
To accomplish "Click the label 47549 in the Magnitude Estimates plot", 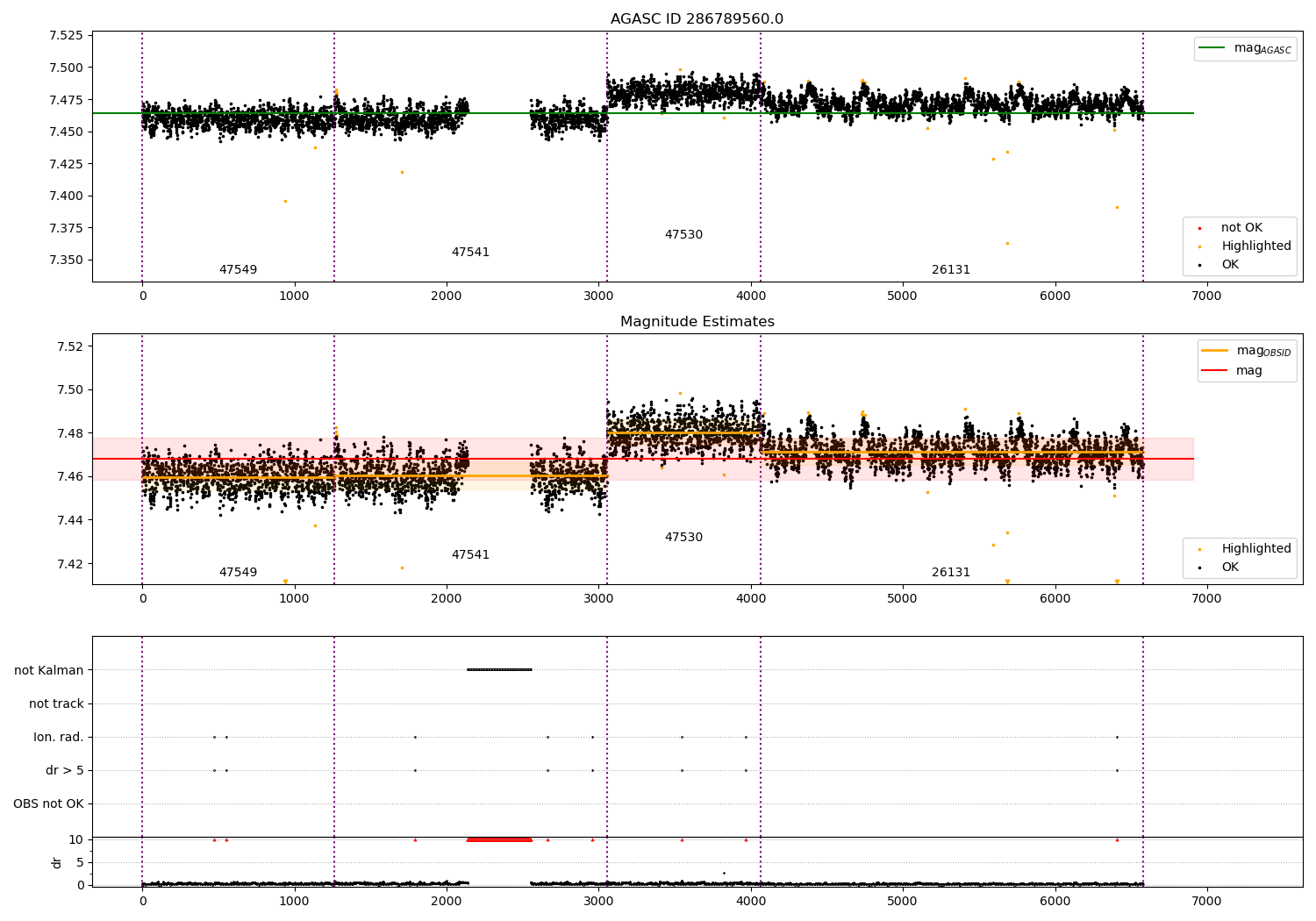I will (x=238, y=573).
